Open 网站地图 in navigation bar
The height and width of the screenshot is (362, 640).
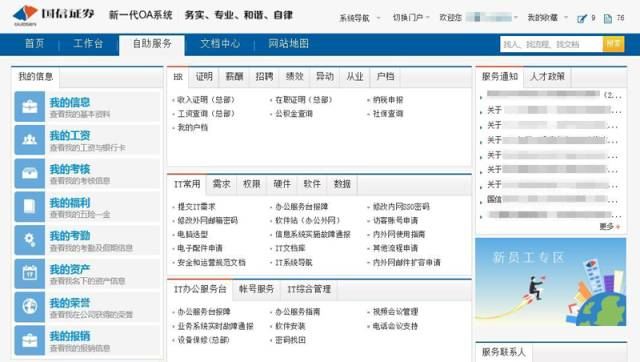pos(288,44)
